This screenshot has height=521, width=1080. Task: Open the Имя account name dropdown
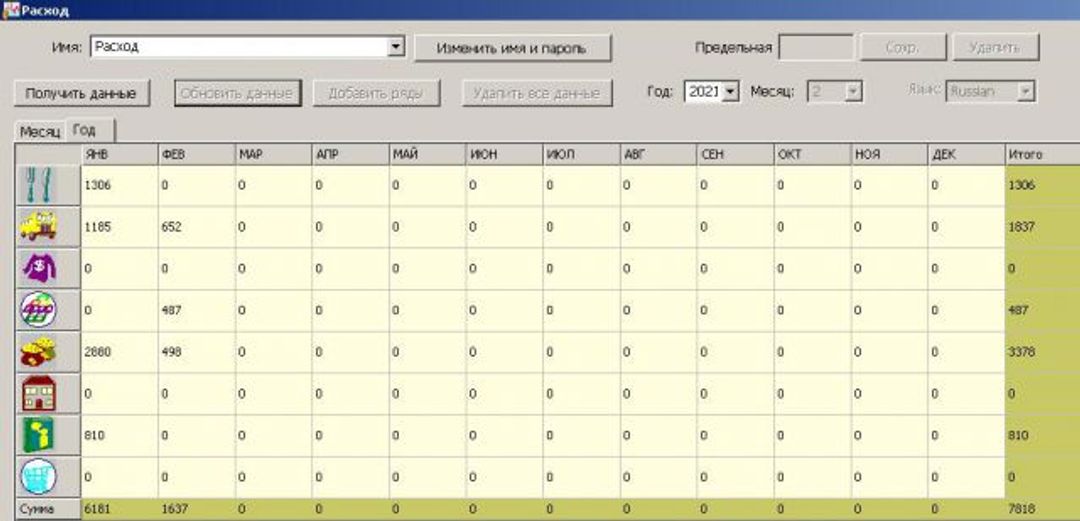[395, 47]
